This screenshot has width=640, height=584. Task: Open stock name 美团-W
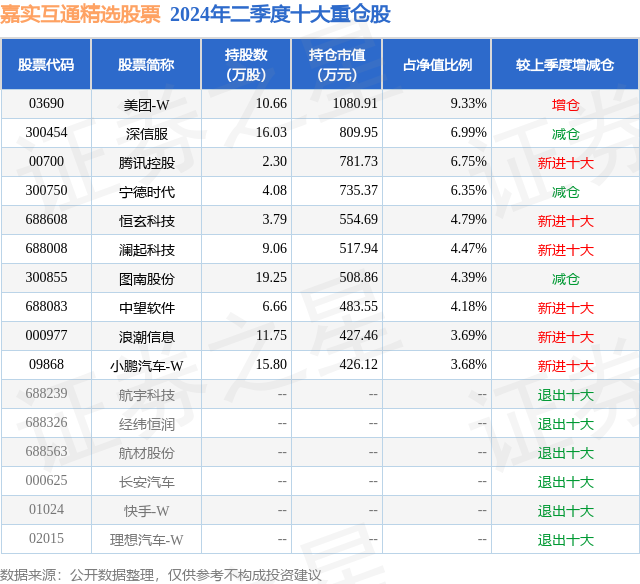coord(146,105)
